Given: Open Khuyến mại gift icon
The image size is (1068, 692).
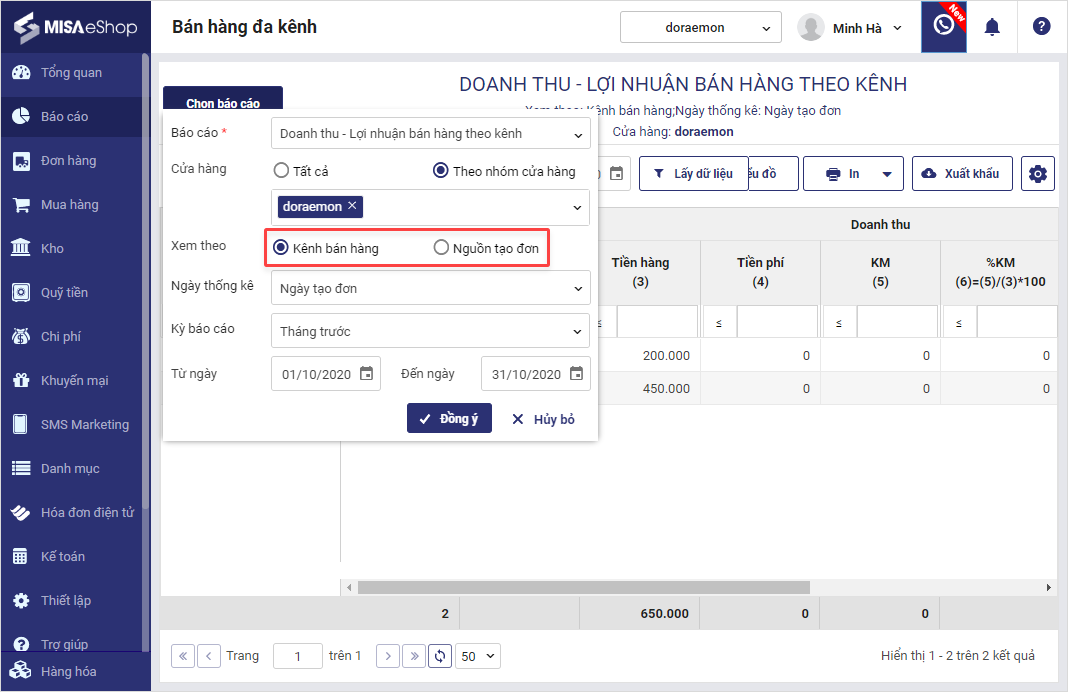Looking at the screenshot, I should (21, 381).
